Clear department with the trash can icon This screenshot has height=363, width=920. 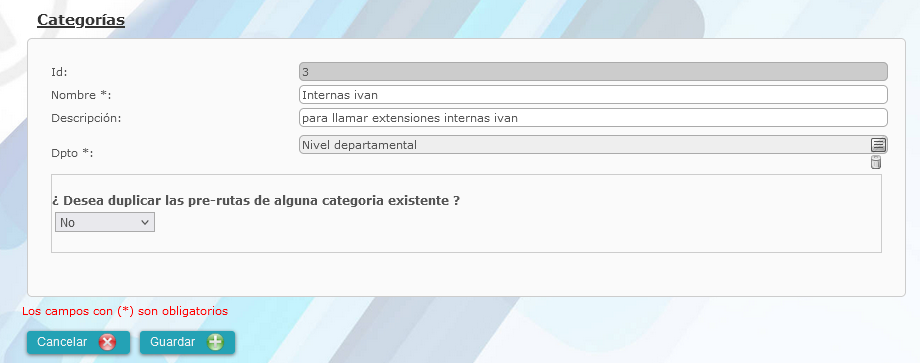click(876, 162)
